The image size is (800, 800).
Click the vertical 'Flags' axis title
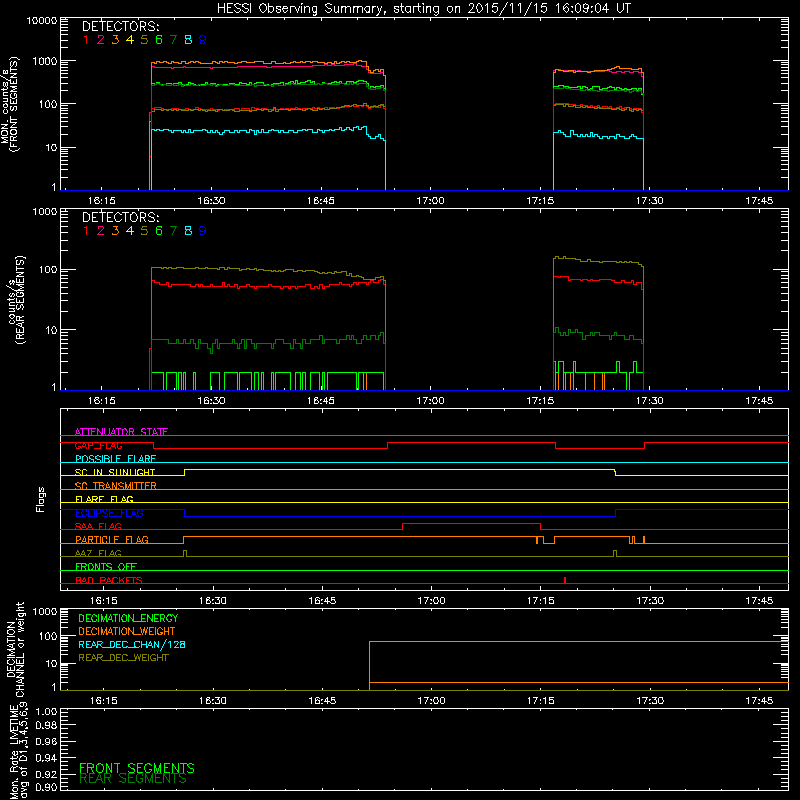click(x=41, y=499)
